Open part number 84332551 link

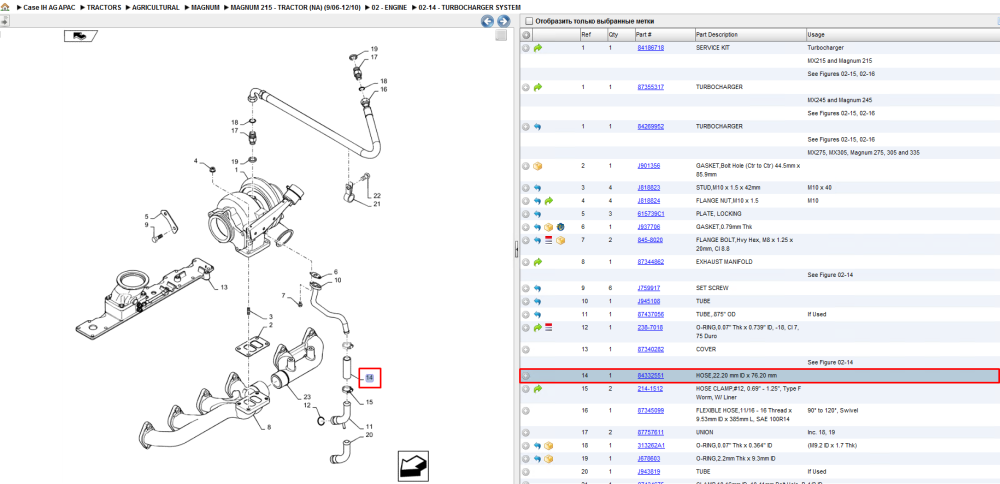pyautogui.click(x=651, y=376)
